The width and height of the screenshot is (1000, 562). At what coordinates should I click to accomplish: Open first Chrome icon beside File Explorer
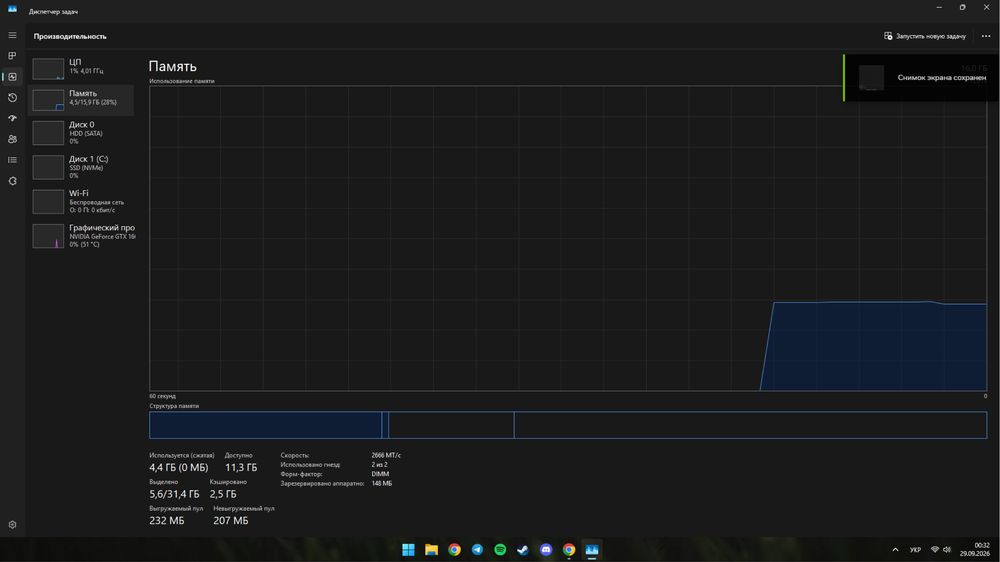[454, 549]
